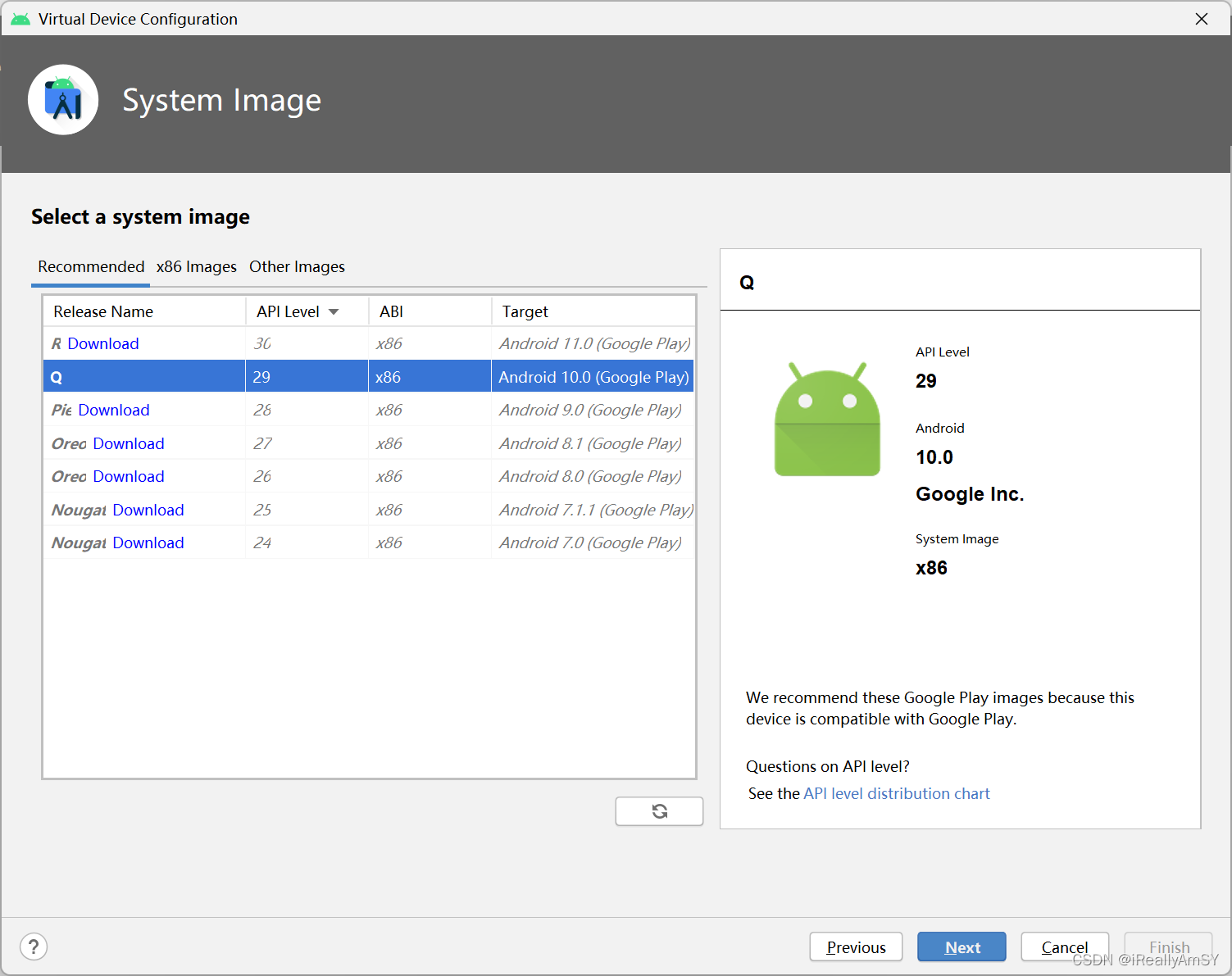Download the Nougat API 24 image
Image resolution: width=1232 pixels, height=976 pixels.
coord(148,543)
